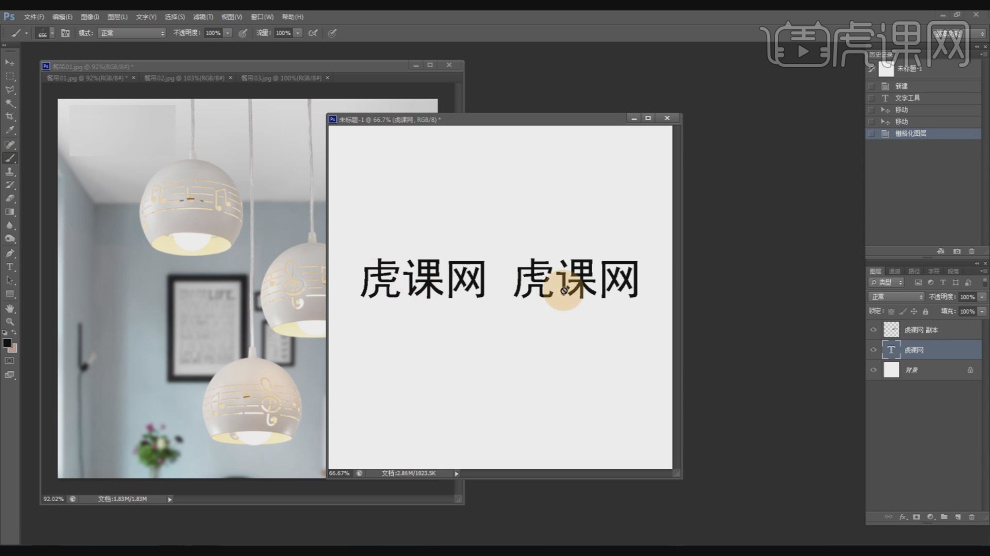The width and height of the screenshot is (990, 556).
Task: Hide the 虎课网 text layer
Action: tap(874, 350)
